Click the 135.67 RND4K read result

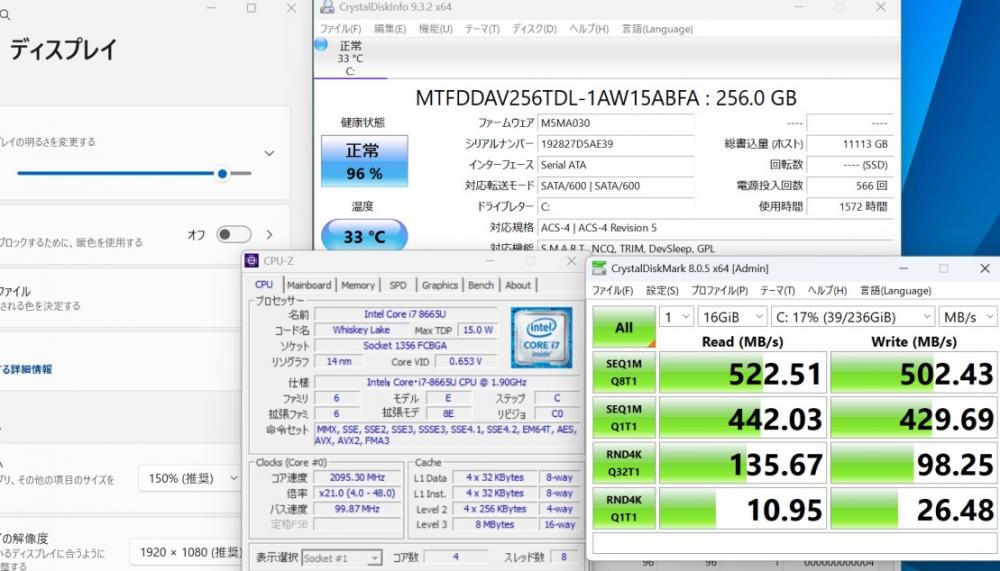pos(742,463)
